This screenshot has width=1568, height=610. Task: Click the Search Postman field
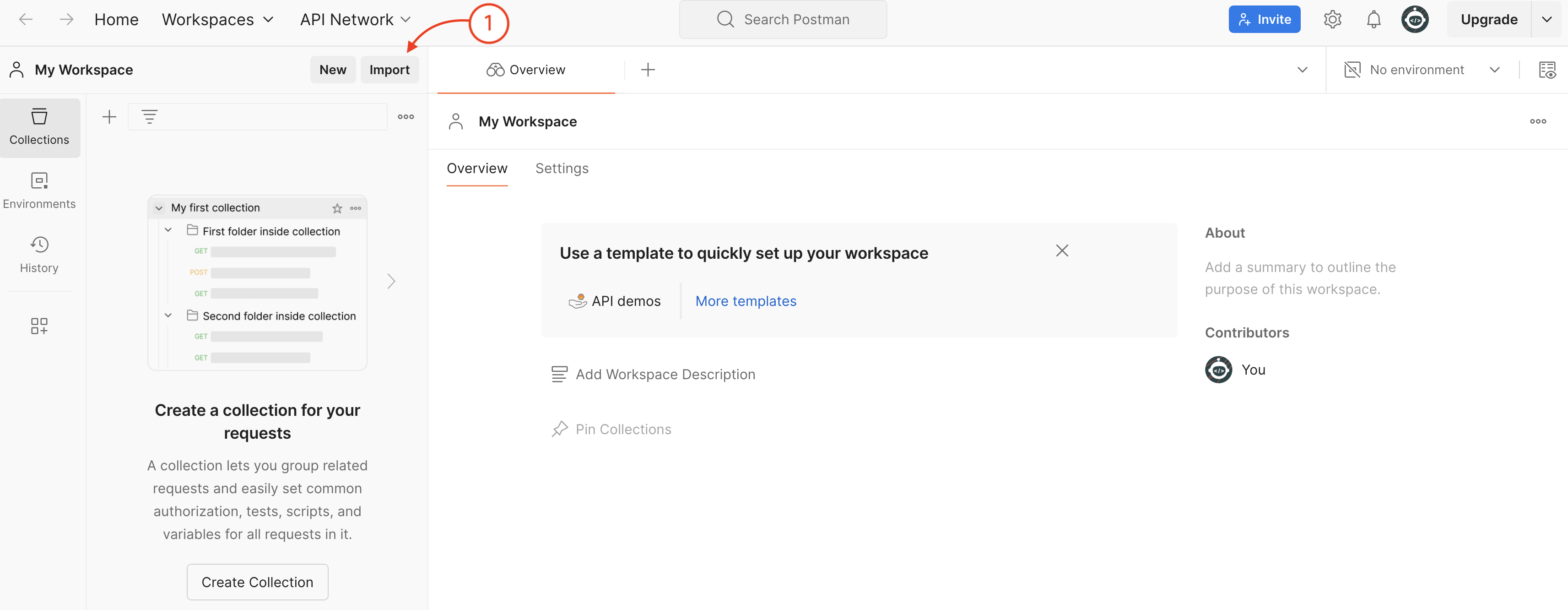[x=783, y=20]
